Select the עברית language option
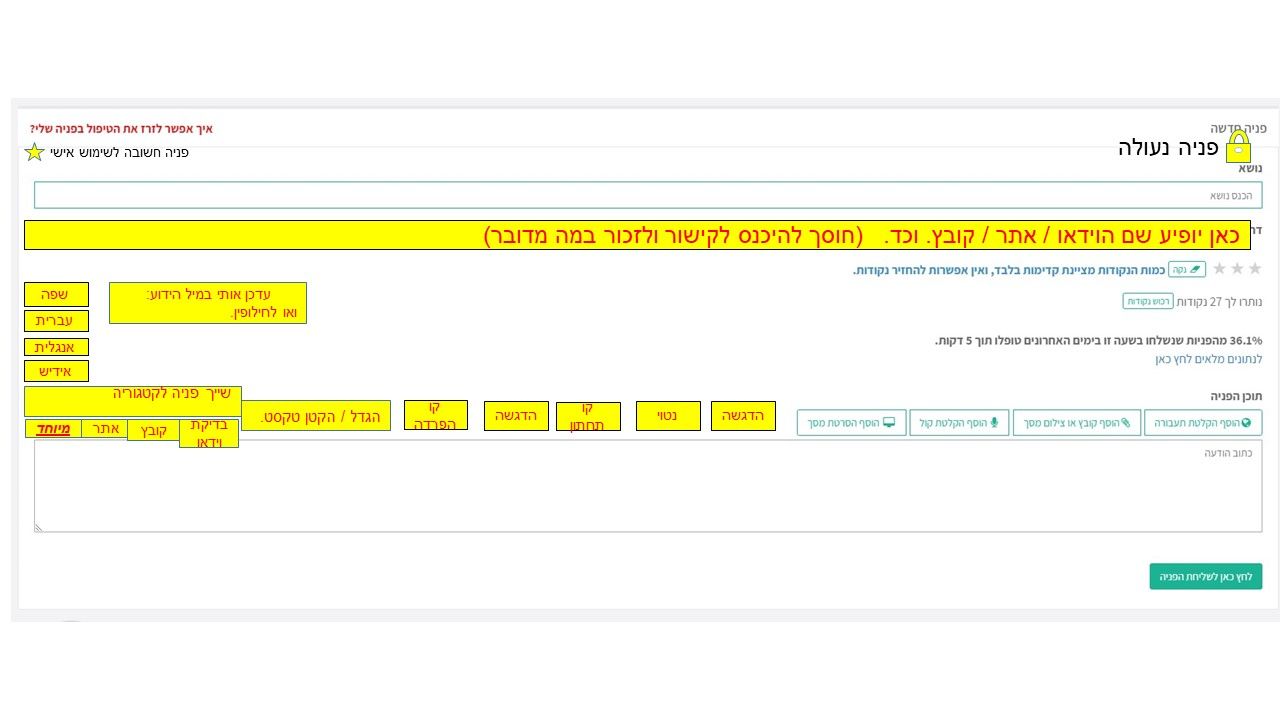1280x720 pixels. point(56,321)
